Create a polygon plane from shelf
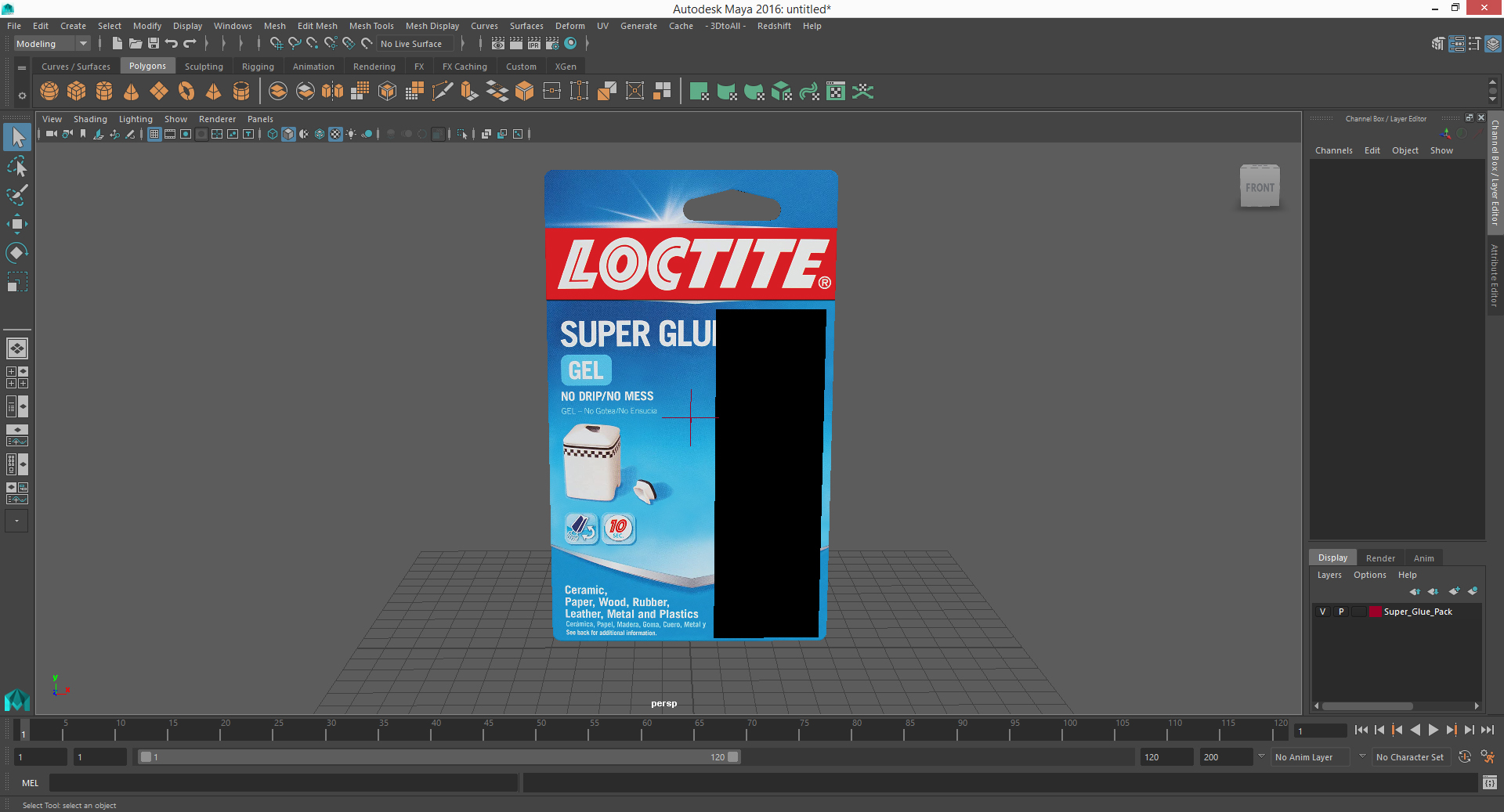The height and width of the screenshot is (812, 1504). pos(159,92)
